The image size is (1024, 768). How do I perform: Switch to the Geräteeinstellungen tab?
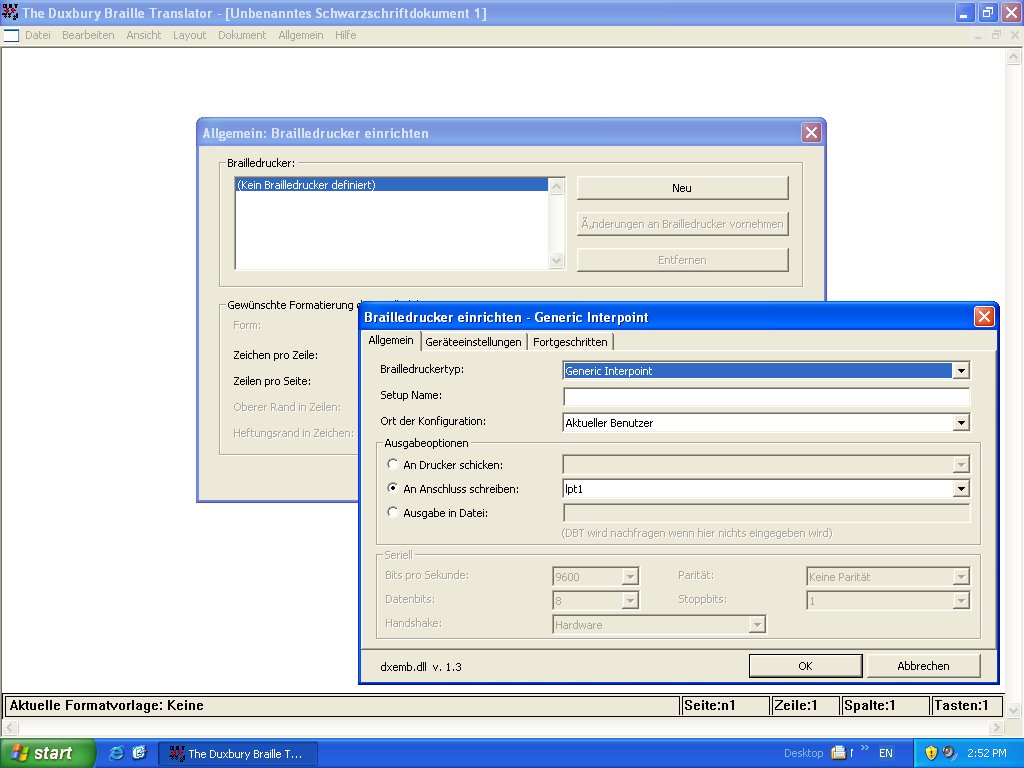click(x=473, y=342)
